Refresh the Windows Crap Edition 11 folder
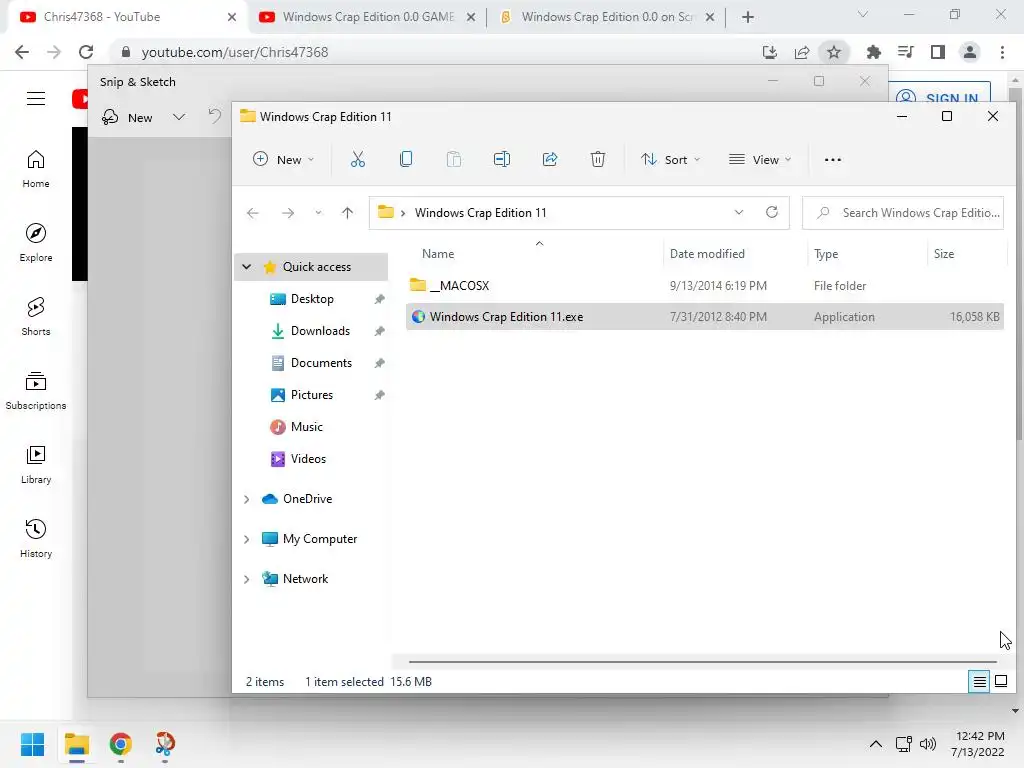This screenshot has width=1024, height=768. (x=772, y=212)
